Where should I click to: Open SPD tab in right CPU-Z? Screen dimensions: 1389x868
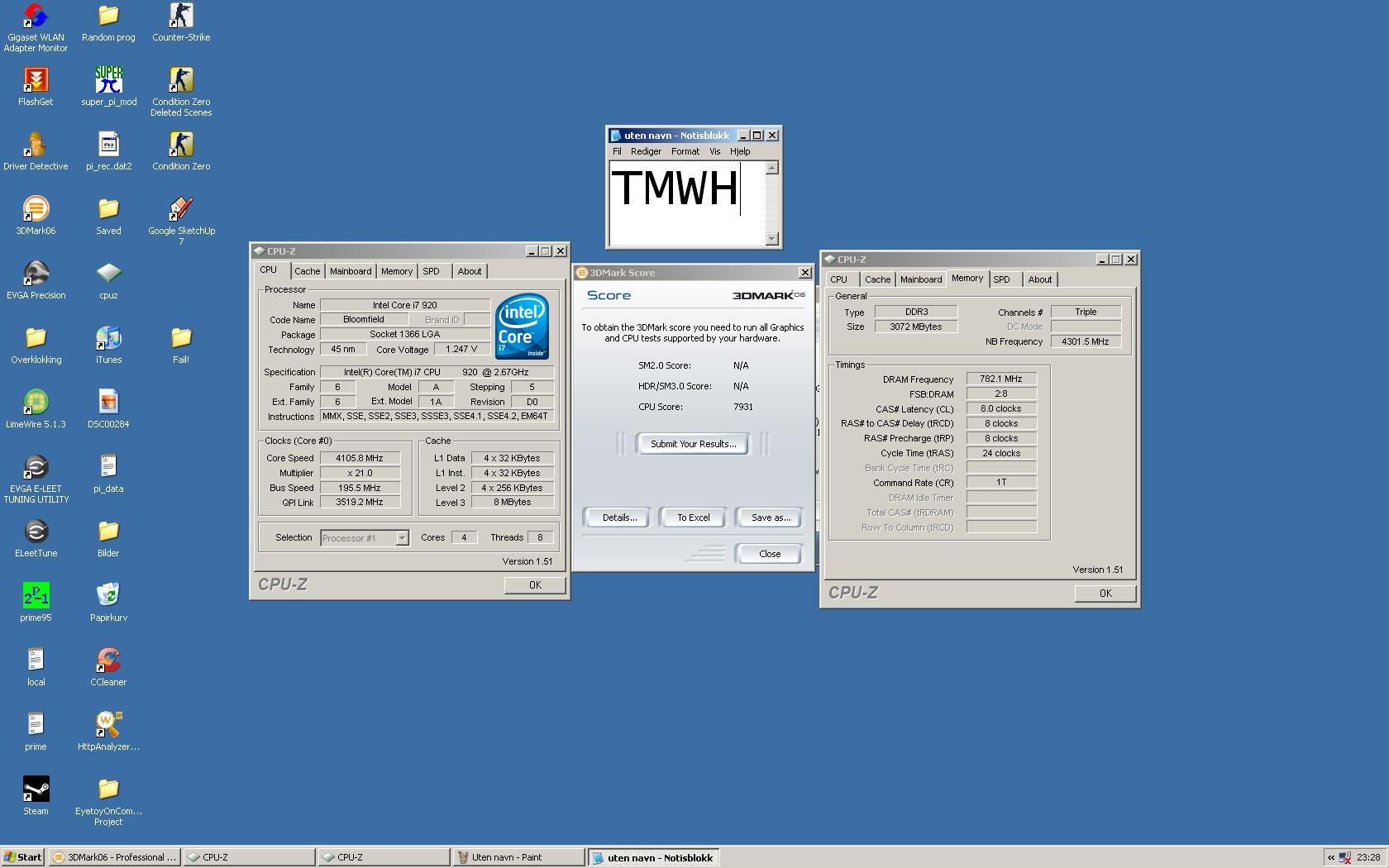tap(1002, 279)
